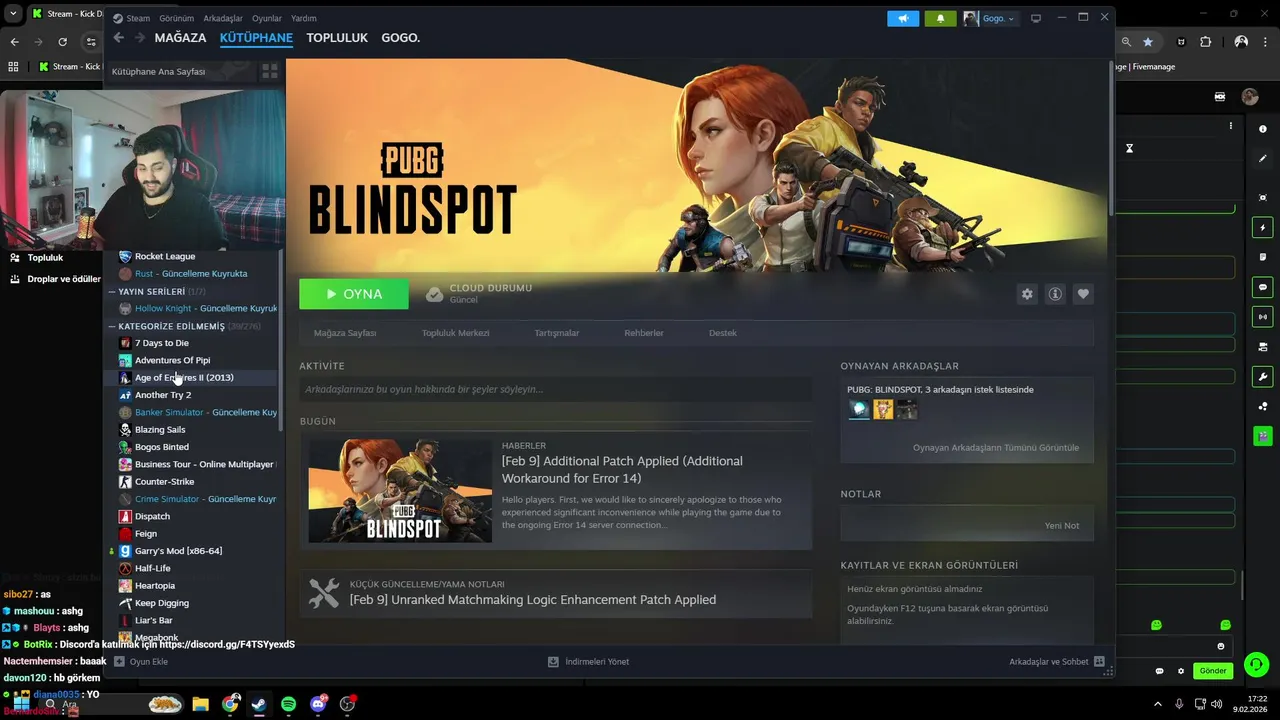Click the Keep Digging game icon
1280x720 pixels.
[x=125, y=603]
